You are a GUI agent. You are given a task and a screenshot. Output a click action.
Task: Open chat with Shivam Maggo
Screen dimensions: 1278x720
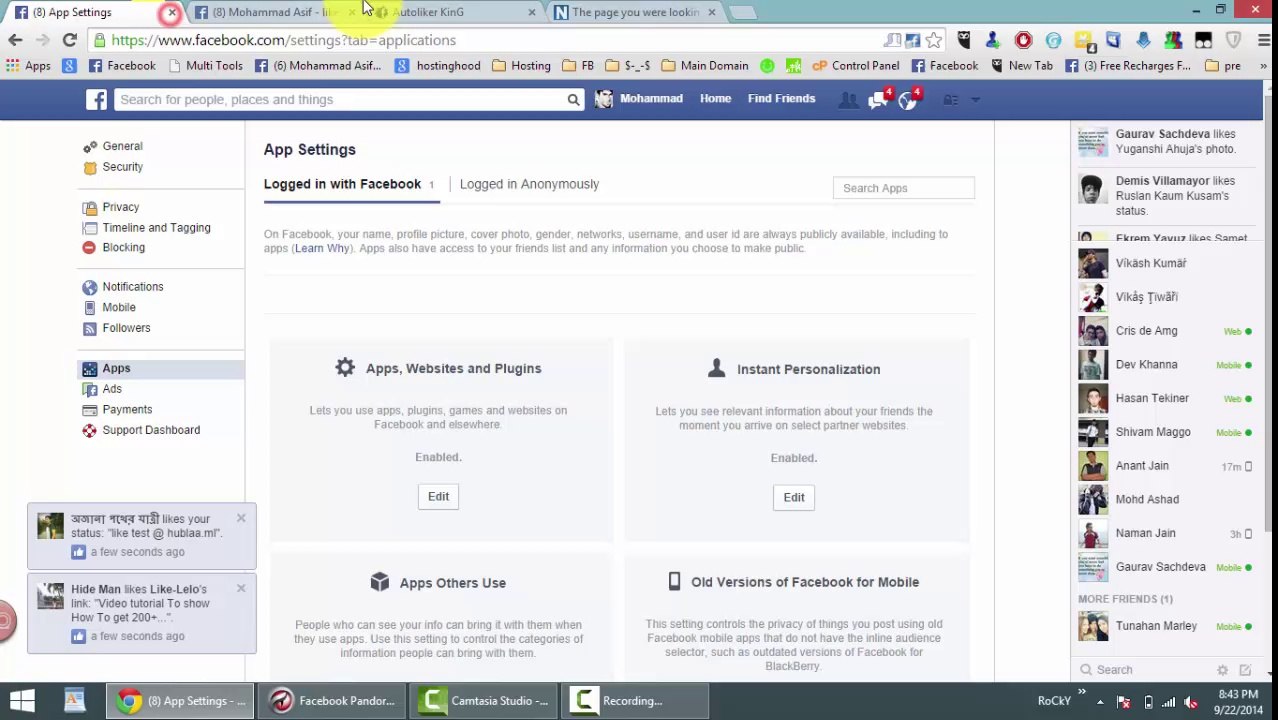[1165, 432]
